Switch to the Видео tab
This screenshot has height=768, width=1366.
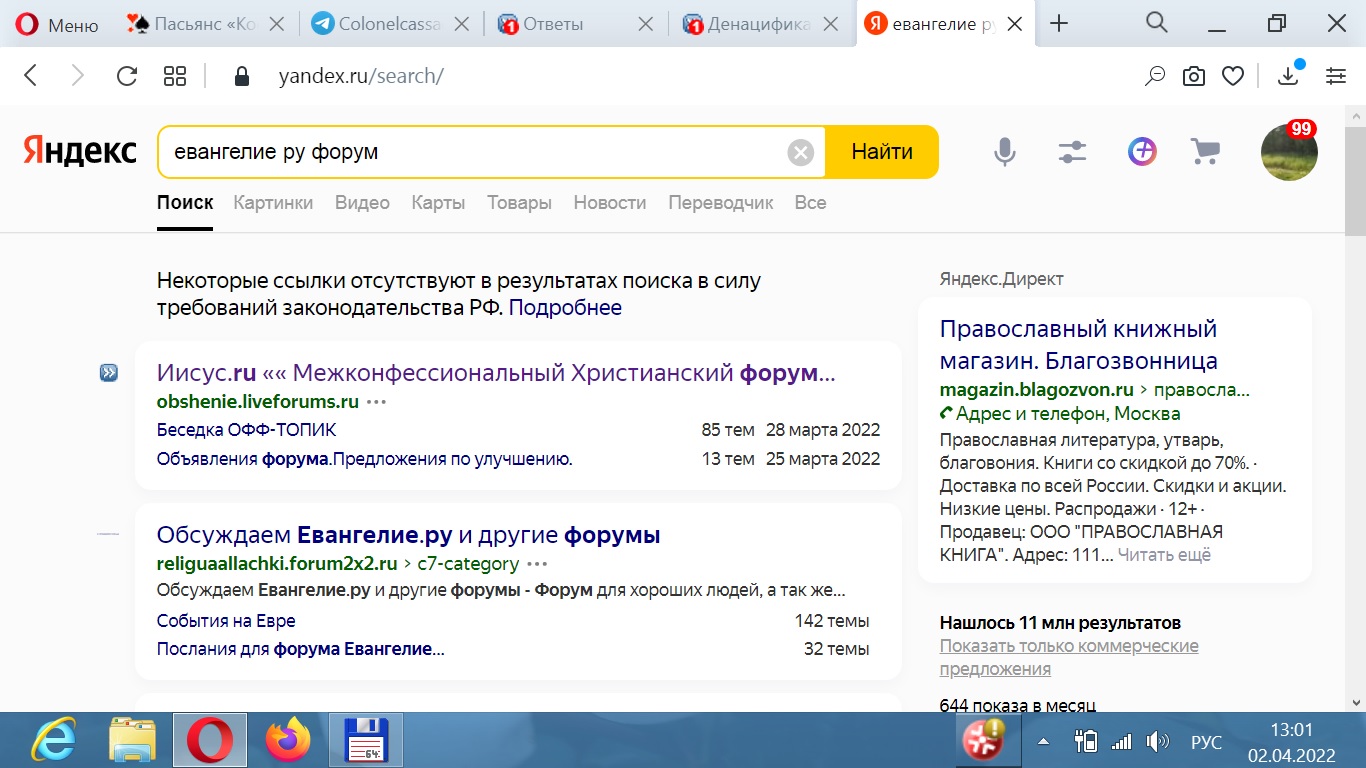tap(362, 203)
